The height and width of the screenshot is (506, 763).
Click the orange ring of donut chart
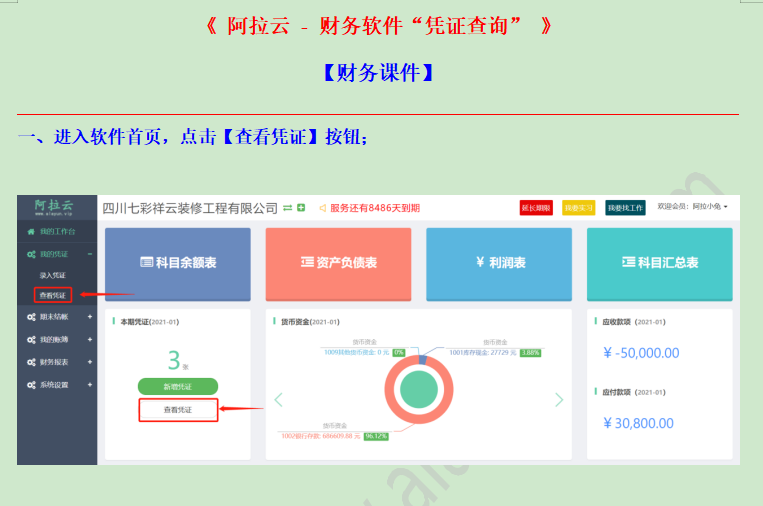[x=389, y=390]
